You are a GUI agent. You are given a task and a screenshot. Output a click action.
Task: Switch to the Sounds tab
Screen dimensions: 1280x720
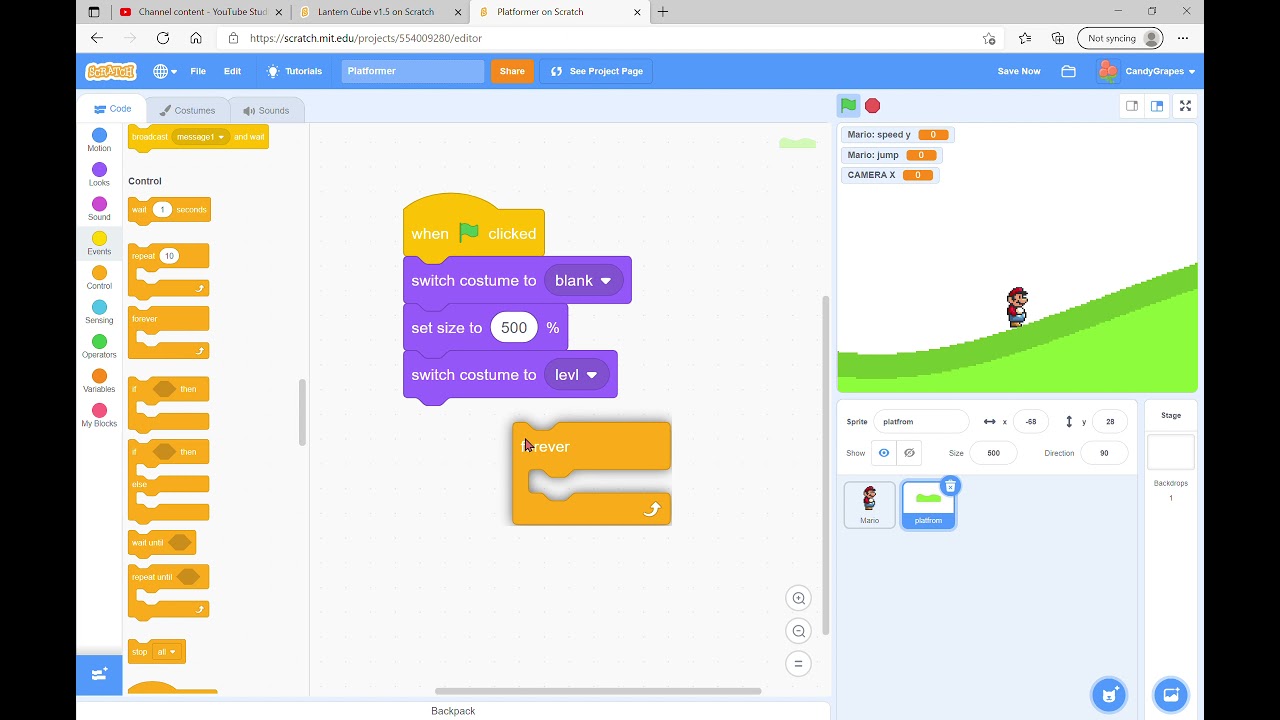click(266, 110)
